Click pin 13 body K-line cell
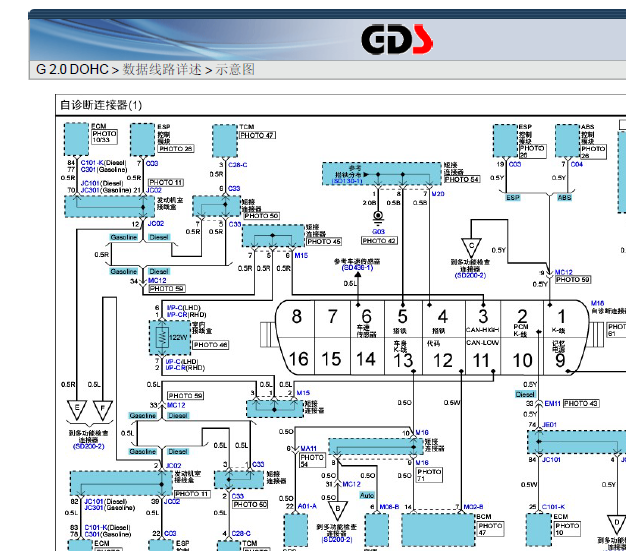Screen dimensions: 626x551 click(403, 357)
